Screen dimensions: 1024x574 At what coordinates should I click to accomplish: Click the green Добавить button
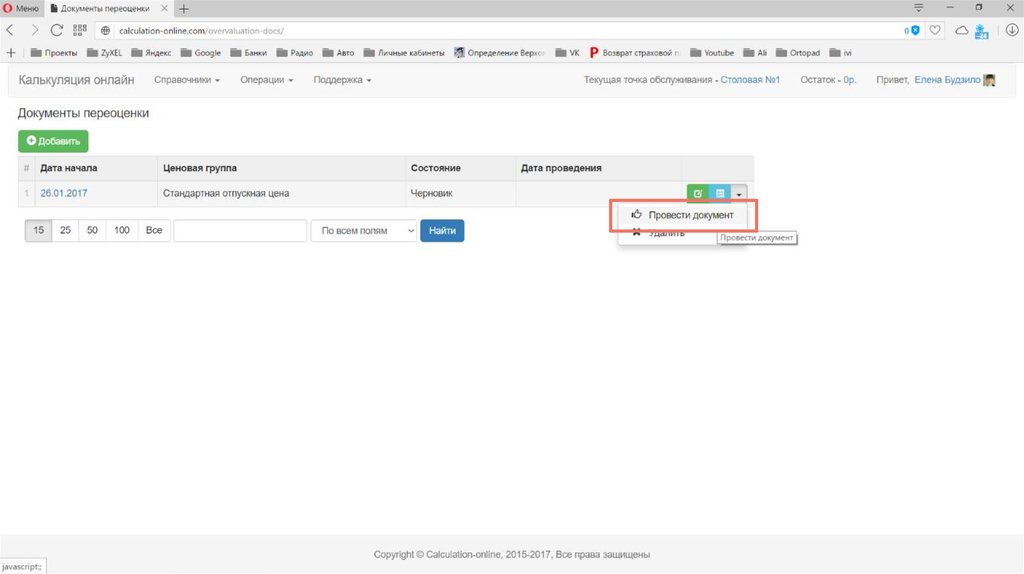[x=53, y=142]
